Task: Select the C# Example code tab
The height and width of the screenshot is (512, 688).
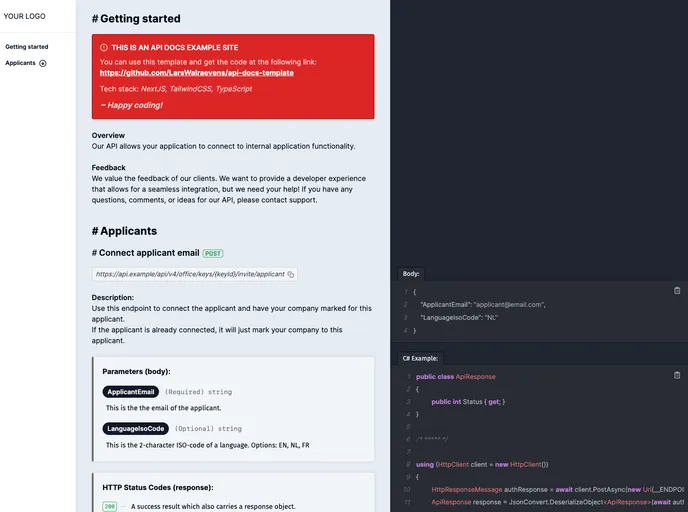Action: [x=421, y=357]
